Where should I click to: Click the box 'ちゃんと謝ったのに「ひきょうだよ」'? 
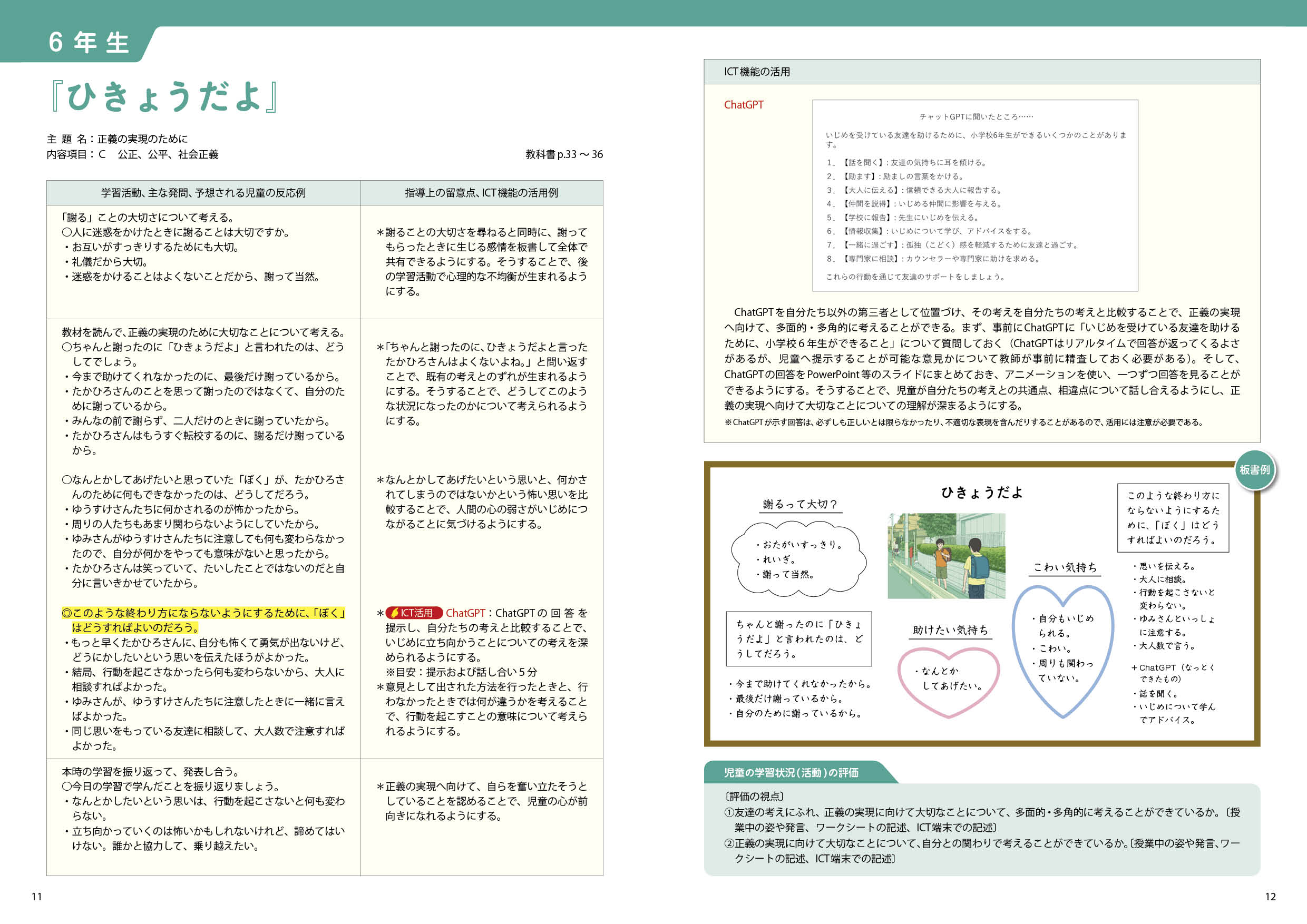pos(798,638)
